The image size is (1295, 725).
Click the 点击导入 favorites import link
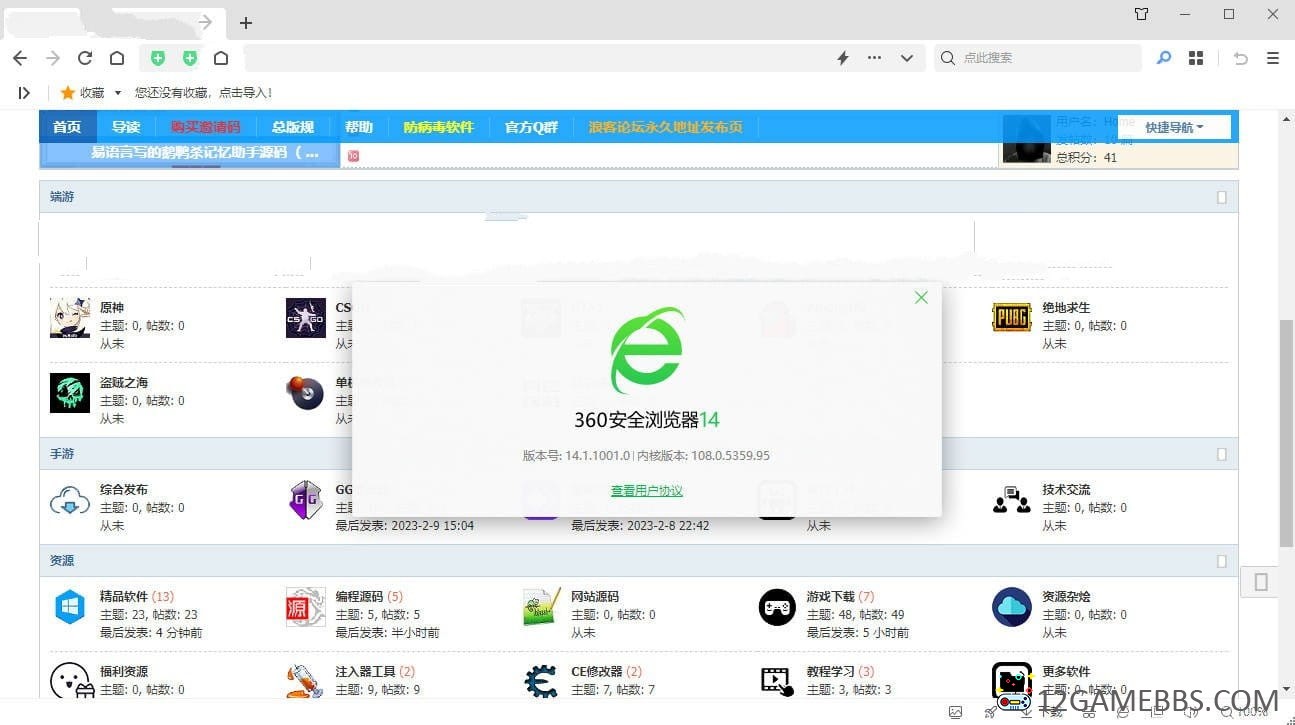click(x=245, y=93)
